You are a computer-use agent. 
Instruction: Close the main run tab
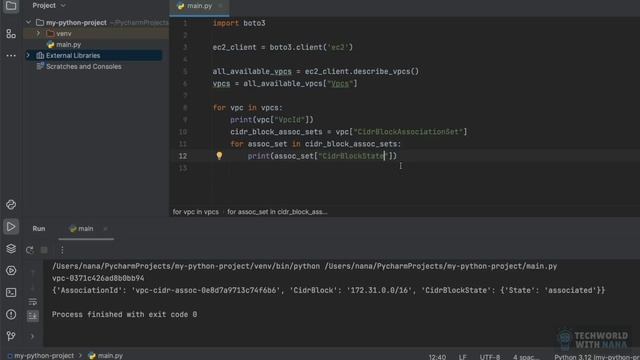click(x=105, y=229)
